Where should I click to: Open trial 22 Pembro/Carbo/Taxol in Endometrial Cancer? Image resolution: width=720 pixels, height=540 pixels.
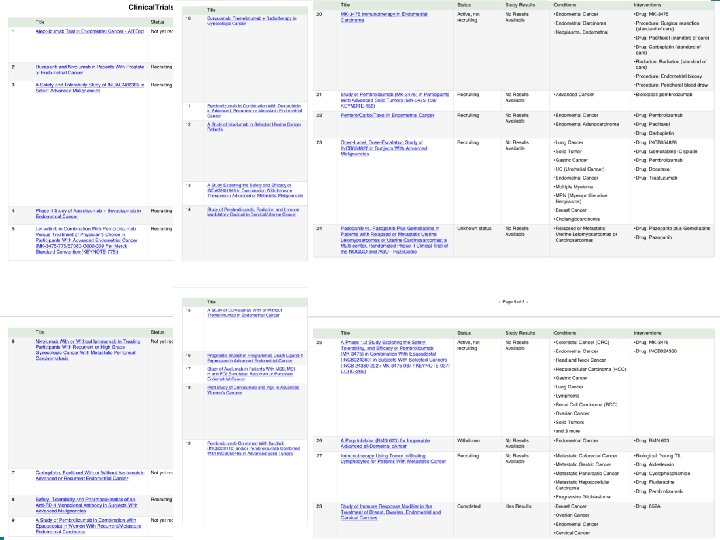[x=388, y=115]
